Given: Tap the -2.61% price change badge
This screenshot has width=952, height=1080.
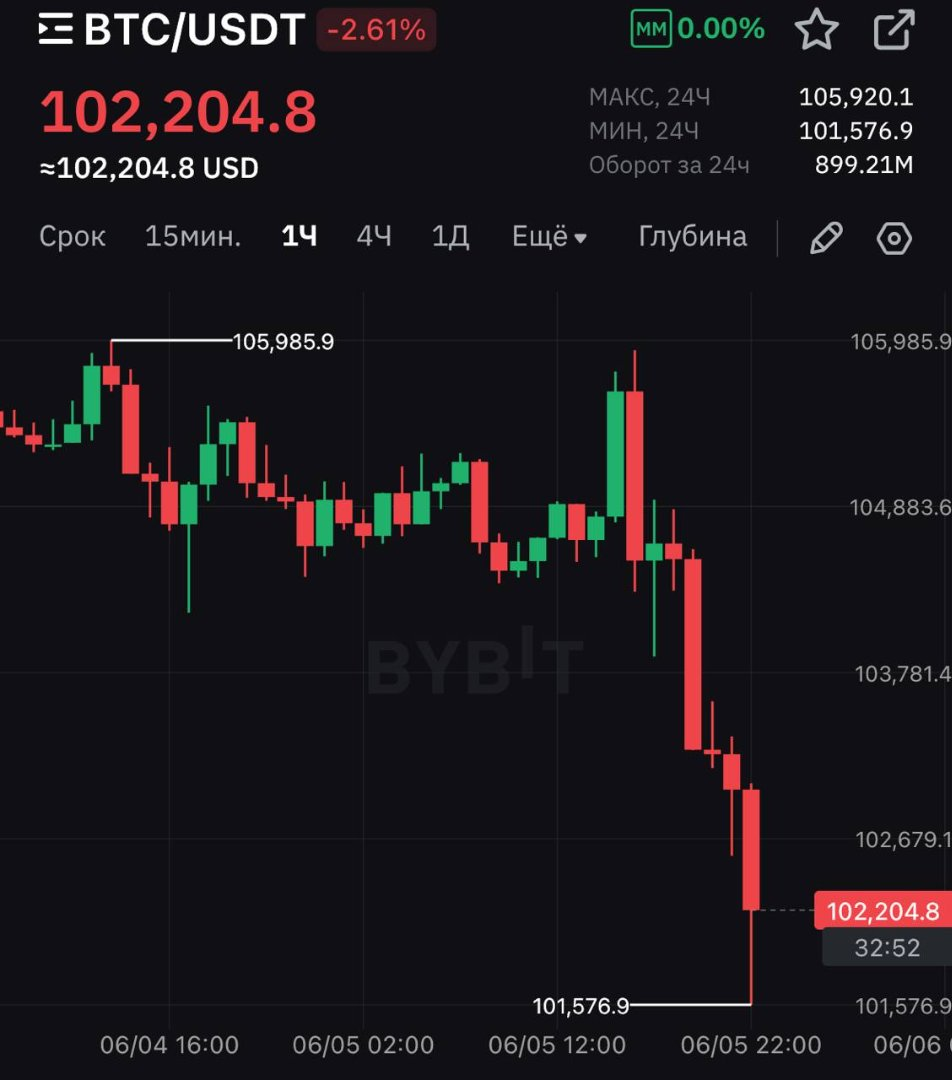Looking at the screenshot, I should [x=376, y=31].
